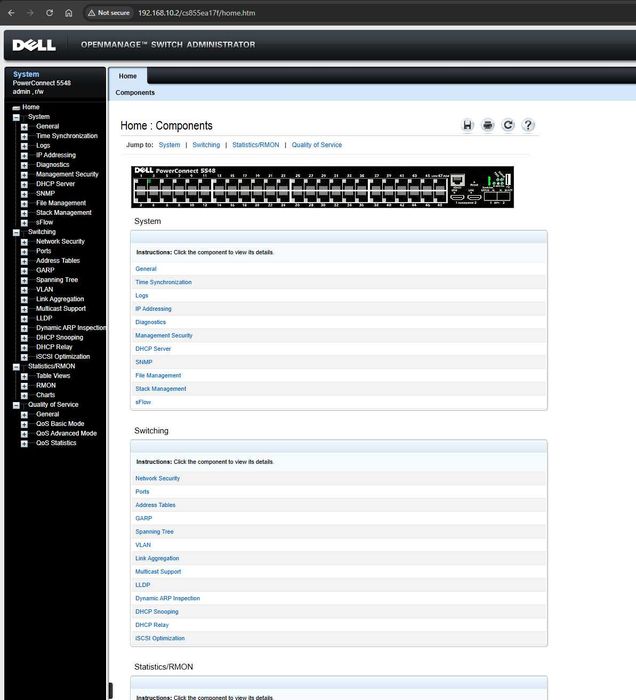Select Table Views in navigation tree
Screen dimensions: 636x700
[x=53, y=375]
